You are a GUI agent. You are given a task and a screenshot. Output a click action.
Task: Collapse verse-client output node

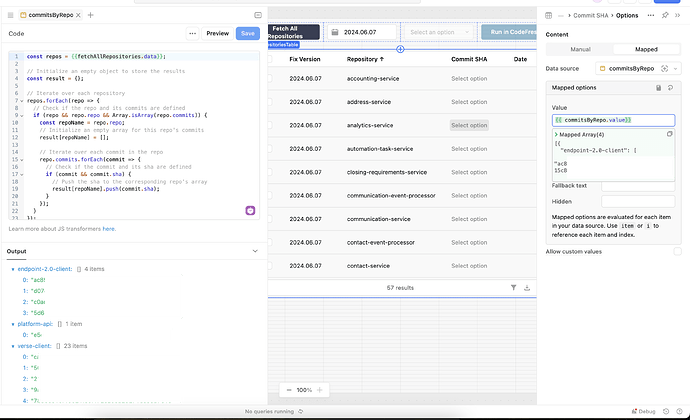click(x=13, y=346)
